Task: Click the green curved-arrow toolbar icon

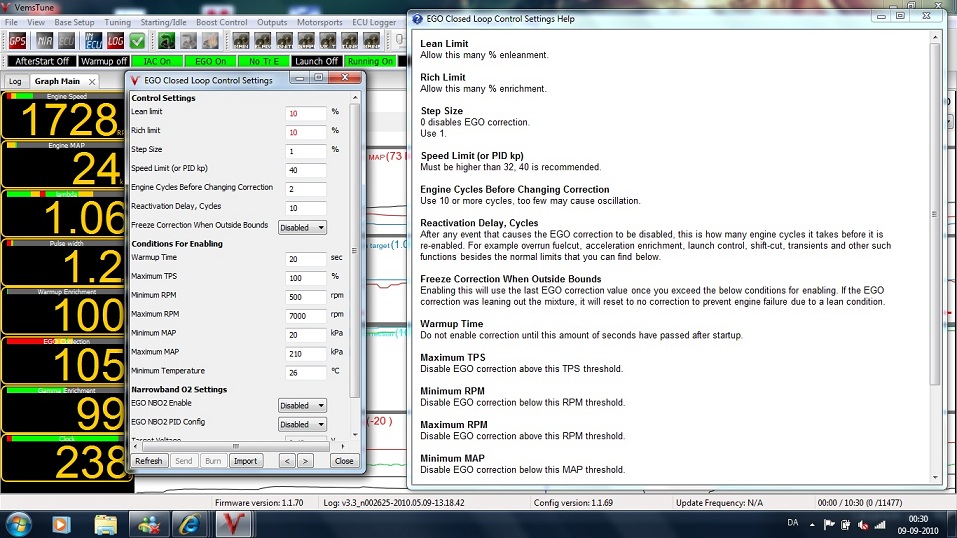Action: click(167, 41)
